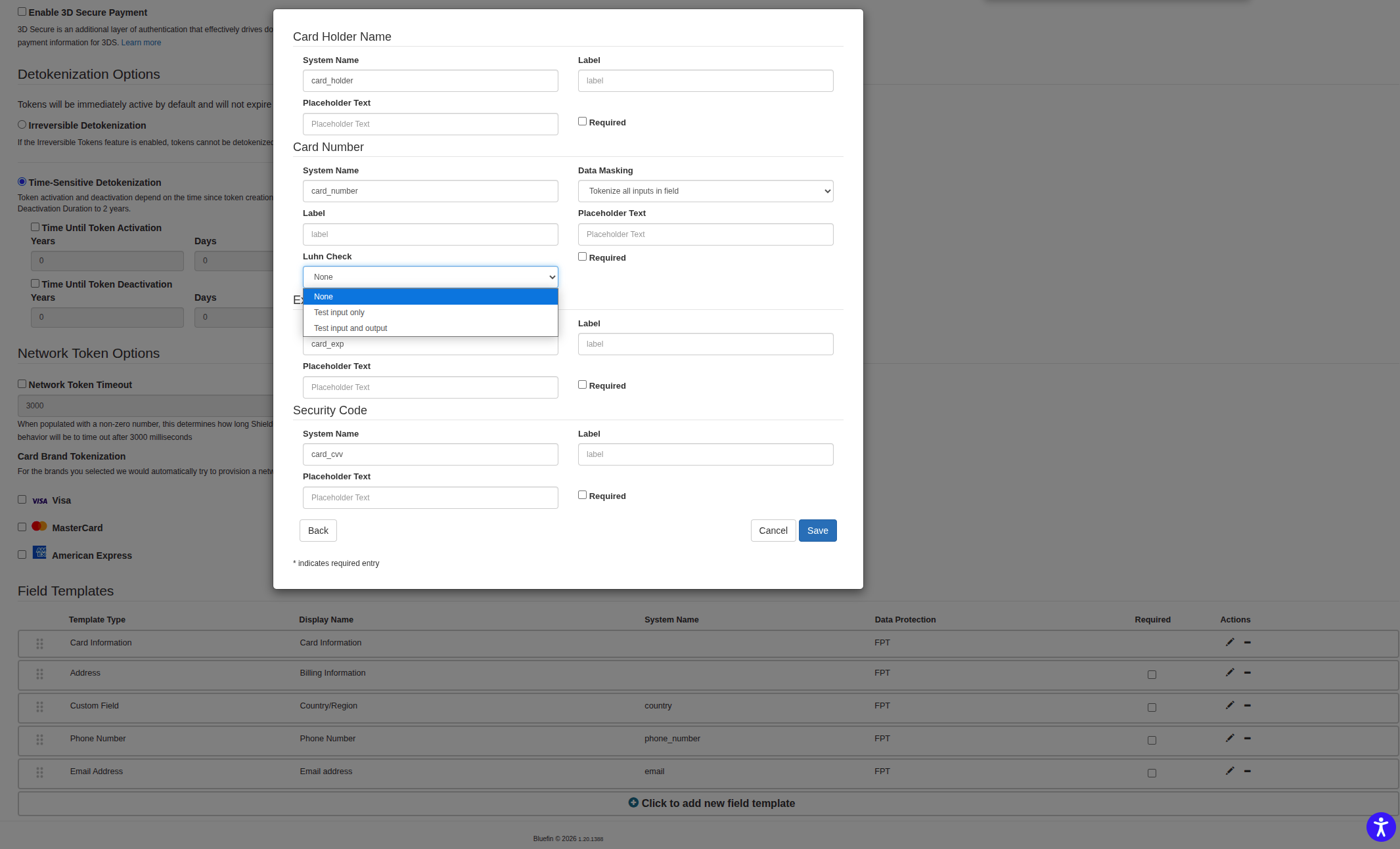Click the American Express brand logo
The height and width of the screenshot is (849, 1400).
pos(39,553)
